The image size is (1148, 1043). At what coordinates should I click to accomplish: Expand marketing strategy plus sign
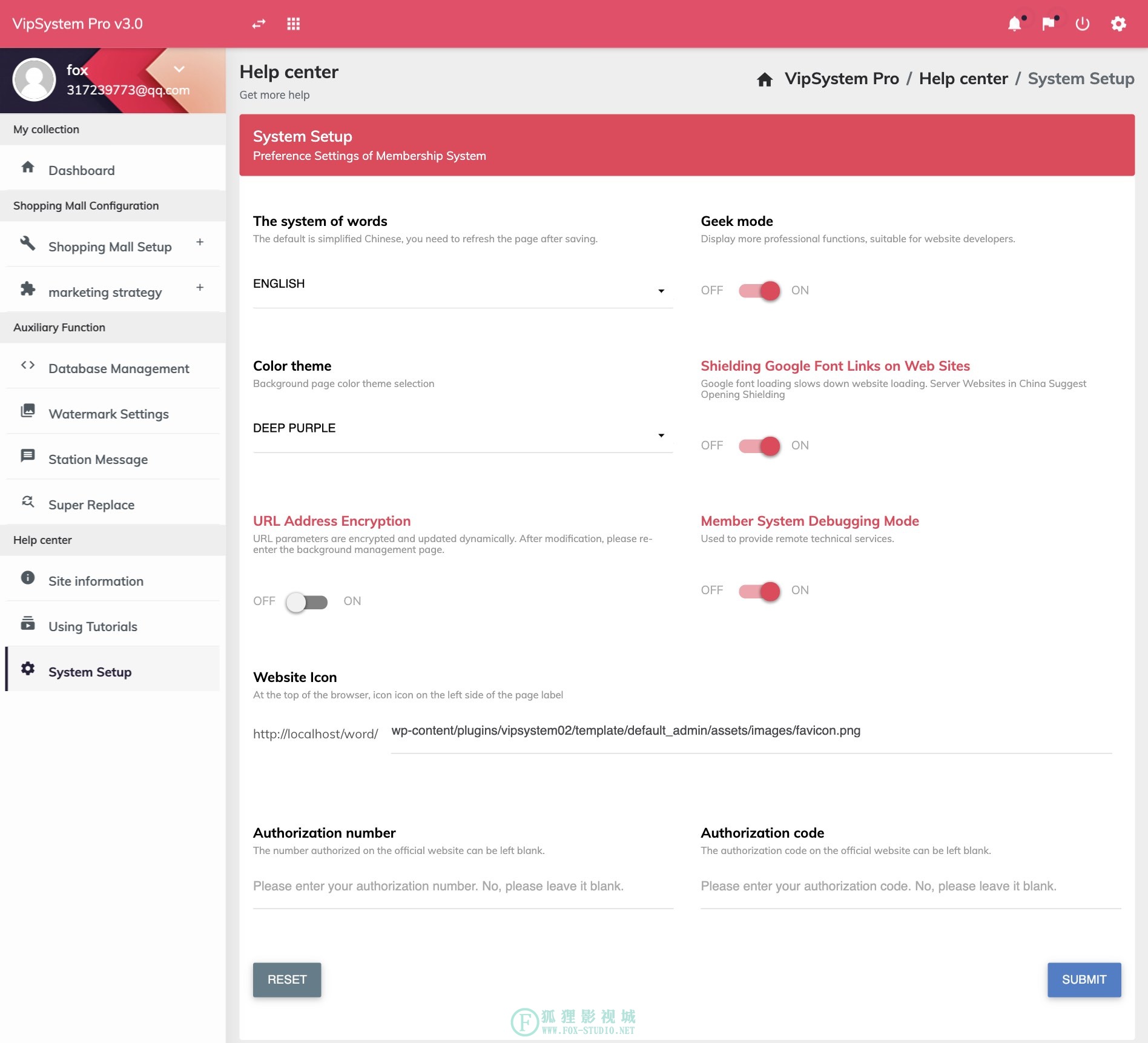point(200,288)
